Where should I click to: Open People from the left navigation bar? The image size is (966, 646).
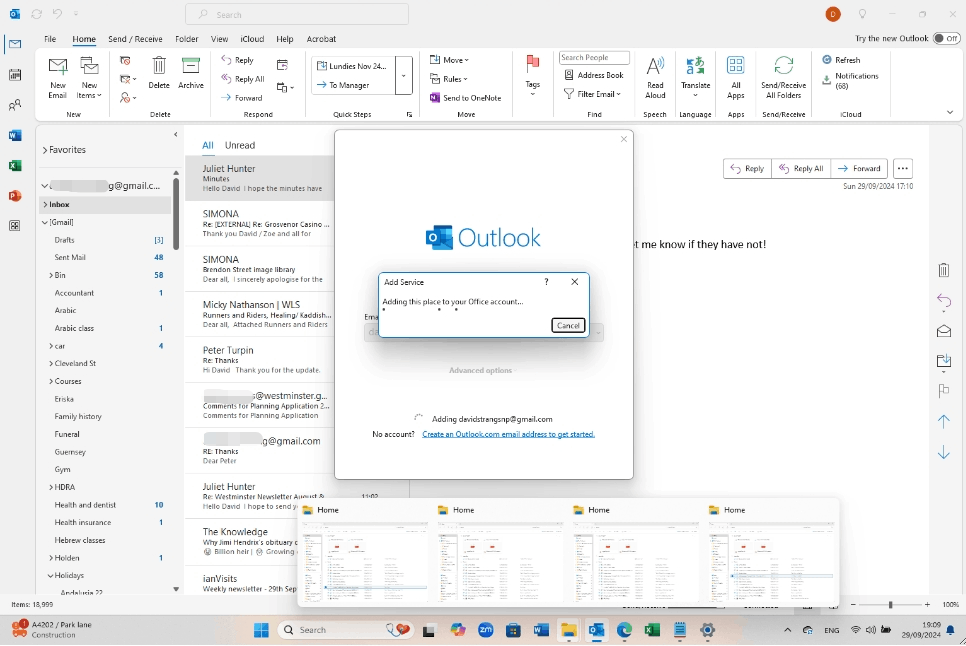15,105
